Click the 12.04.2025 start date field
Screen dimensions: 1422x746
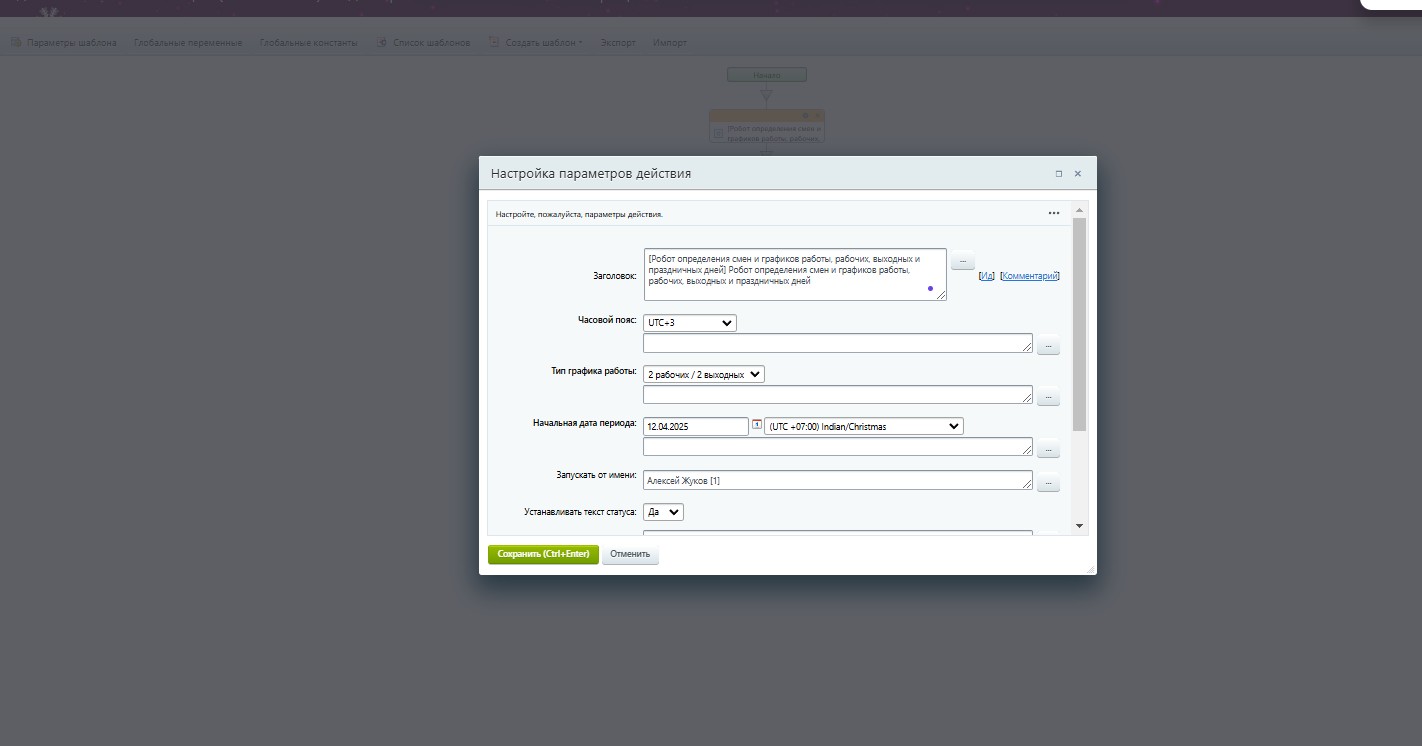(695, 426)
